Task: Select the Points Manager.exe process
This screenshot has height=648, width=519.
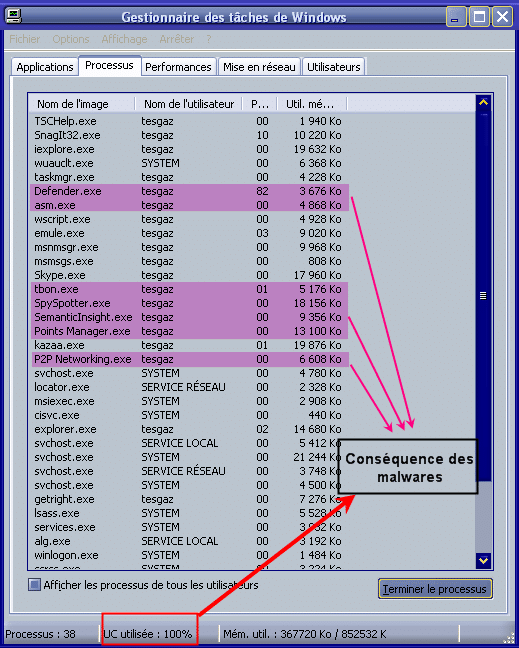Action: coord(190,331)
